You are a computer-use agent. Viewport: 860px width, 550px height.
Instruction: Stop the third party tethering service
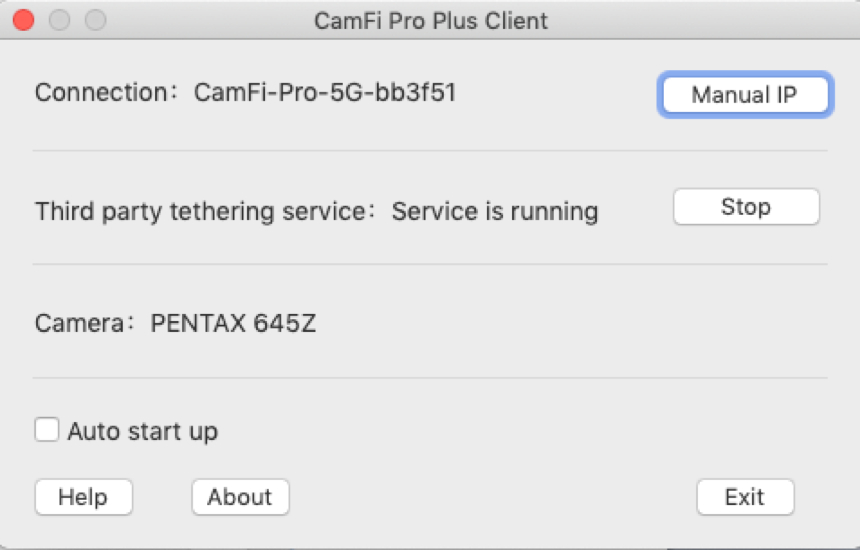(746, 207)
